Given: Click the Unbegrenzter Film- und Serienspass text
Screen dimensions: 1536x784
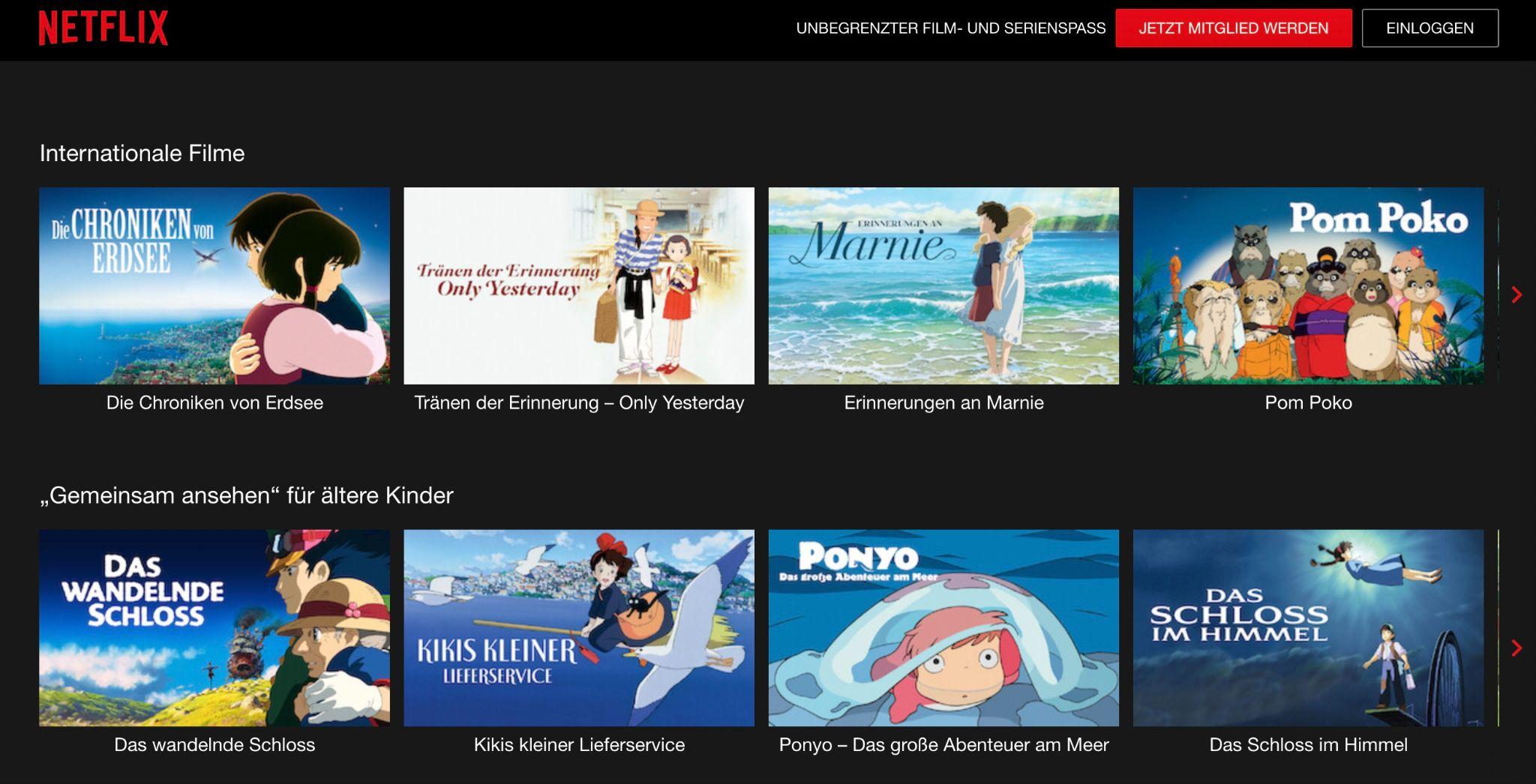Looking at the screenshot, I should pos(951,28).
